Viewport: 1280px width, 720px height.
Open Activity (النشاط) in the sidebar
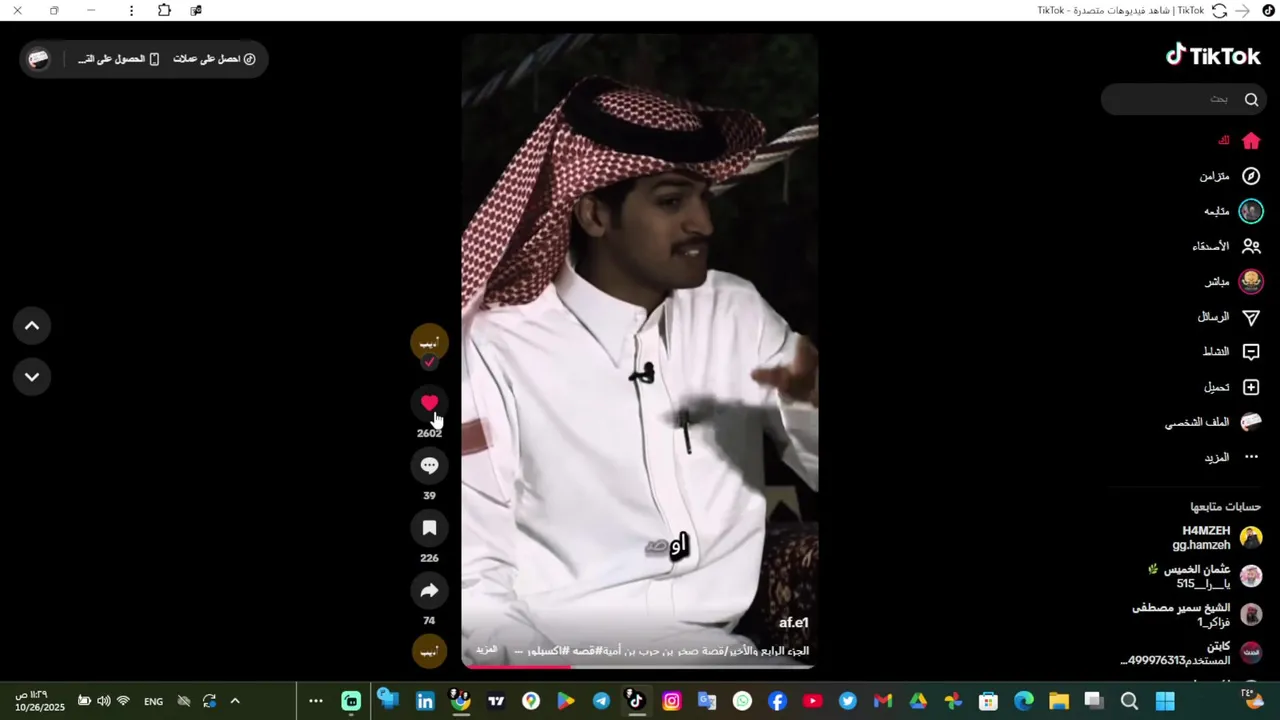[x=1231, y=352]
